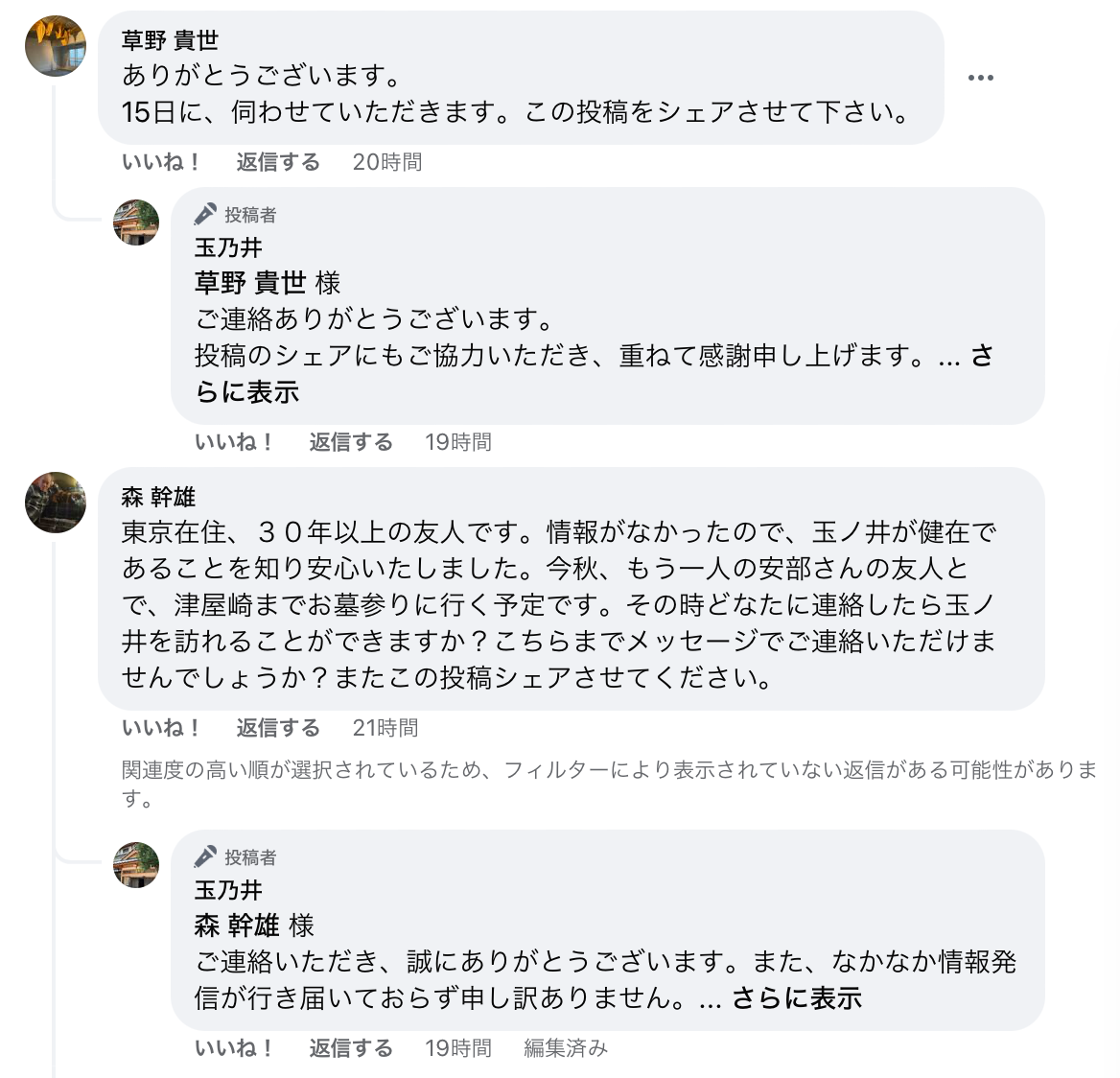Like 森 幹雄's comment with いいね！
1120x1078 pixels.
tap(161, 728)
